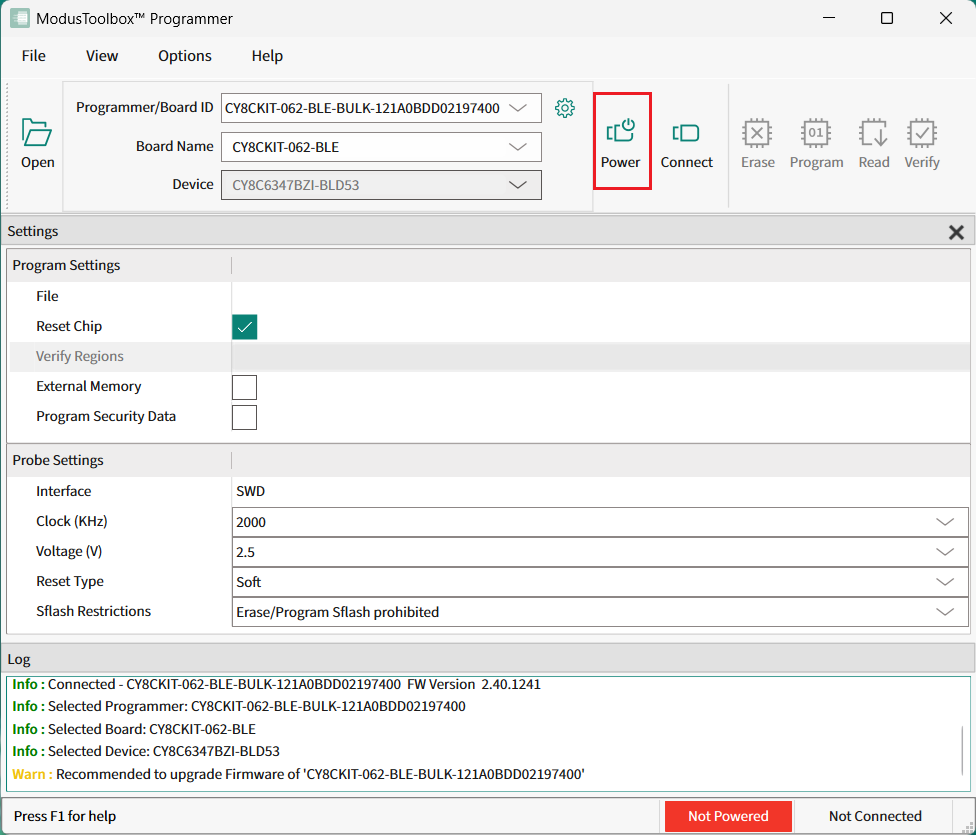Click the 'Selected Programmer' log line

click(x=239, y=706)
